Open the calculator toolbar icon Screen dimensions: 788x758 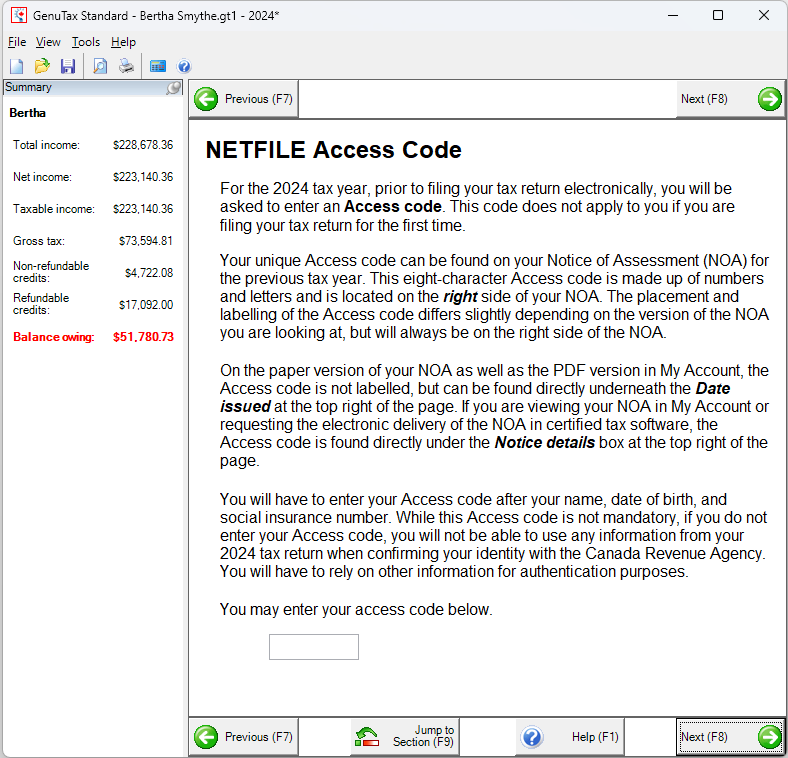(x=158, y=66)
